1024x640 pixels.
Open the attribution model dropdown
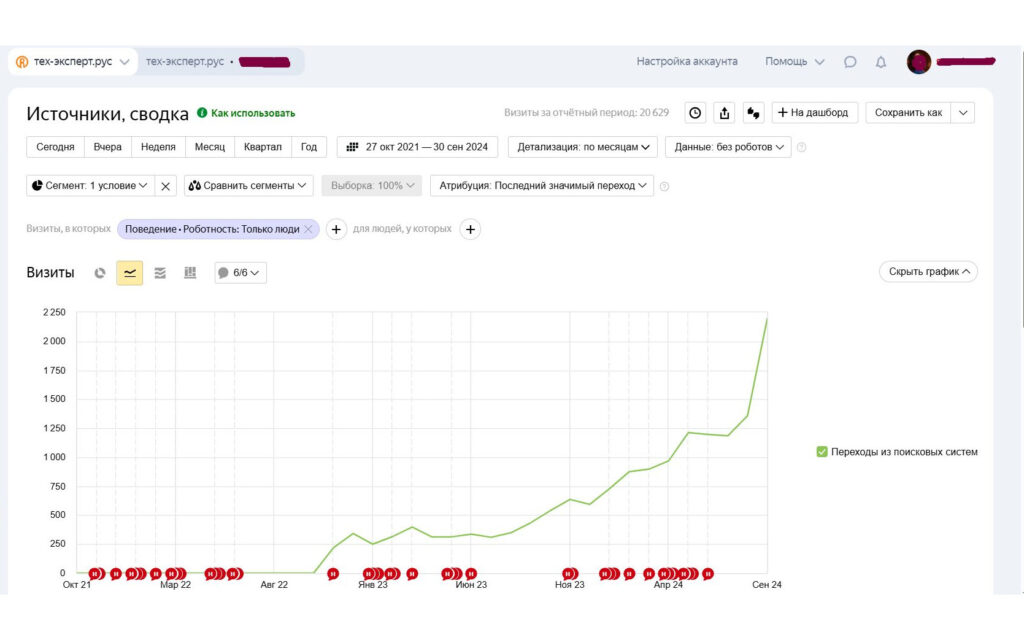[542, 185]
